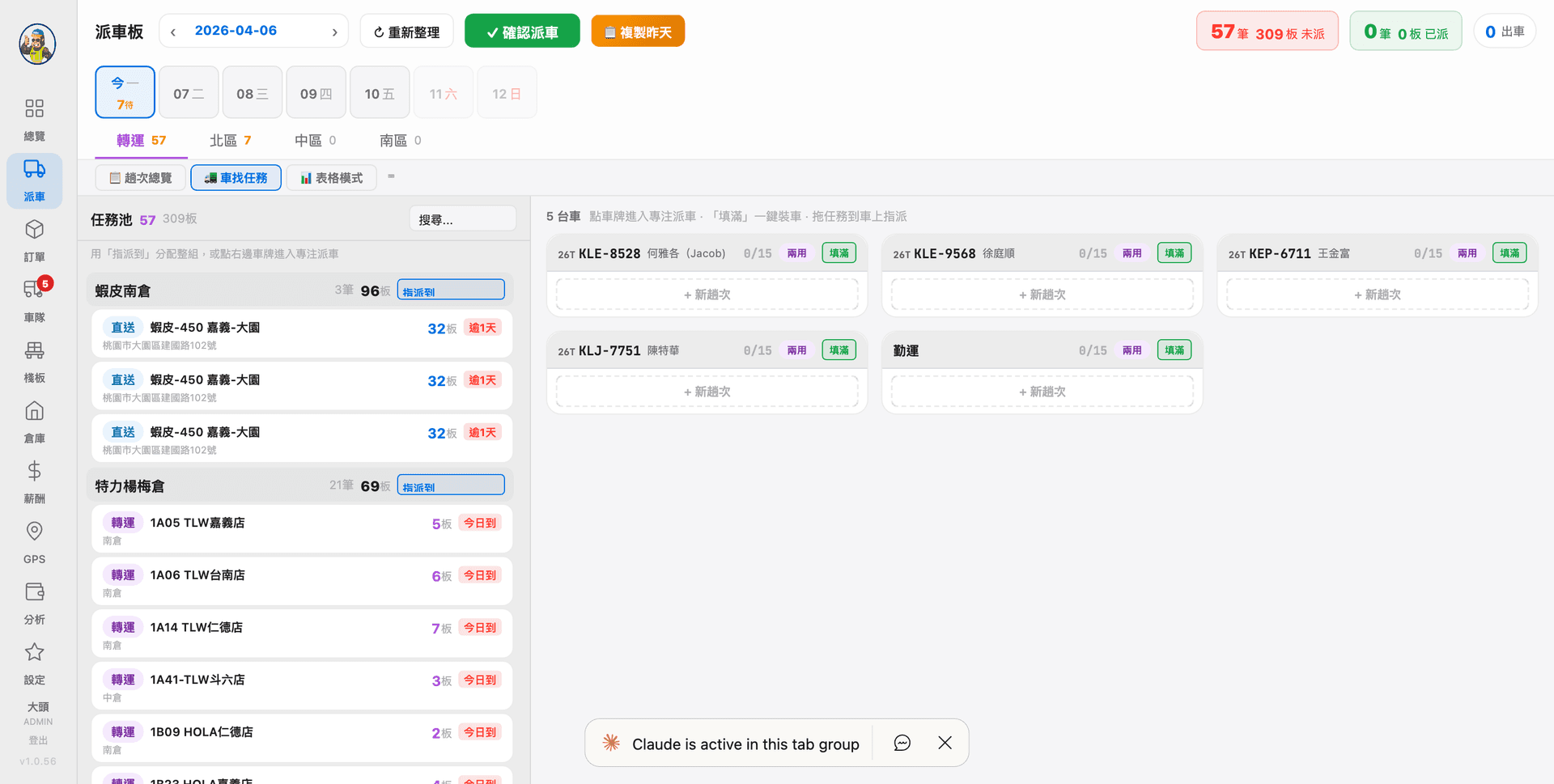Open the 車隊 fleet icon with badge
Image resolution: width=1554 pixels, height=784 pixels.
tap(34, 290)
